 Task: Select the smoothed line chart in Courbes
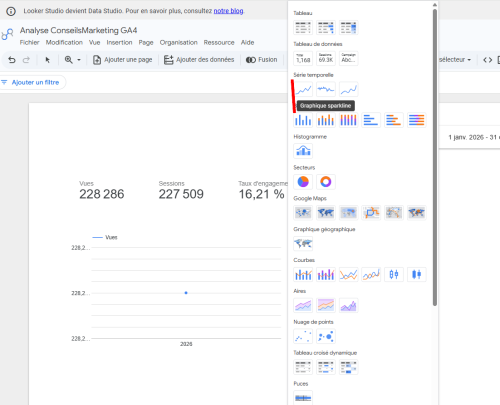pos(371,274)
